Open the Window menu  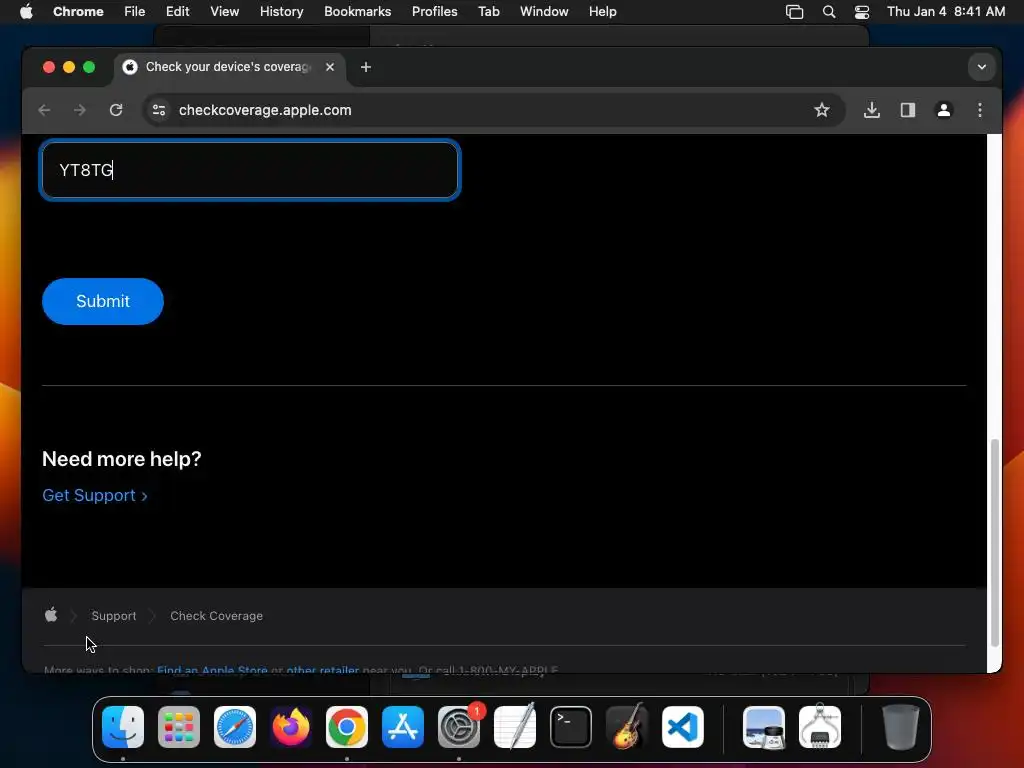(x=544, y=12)
